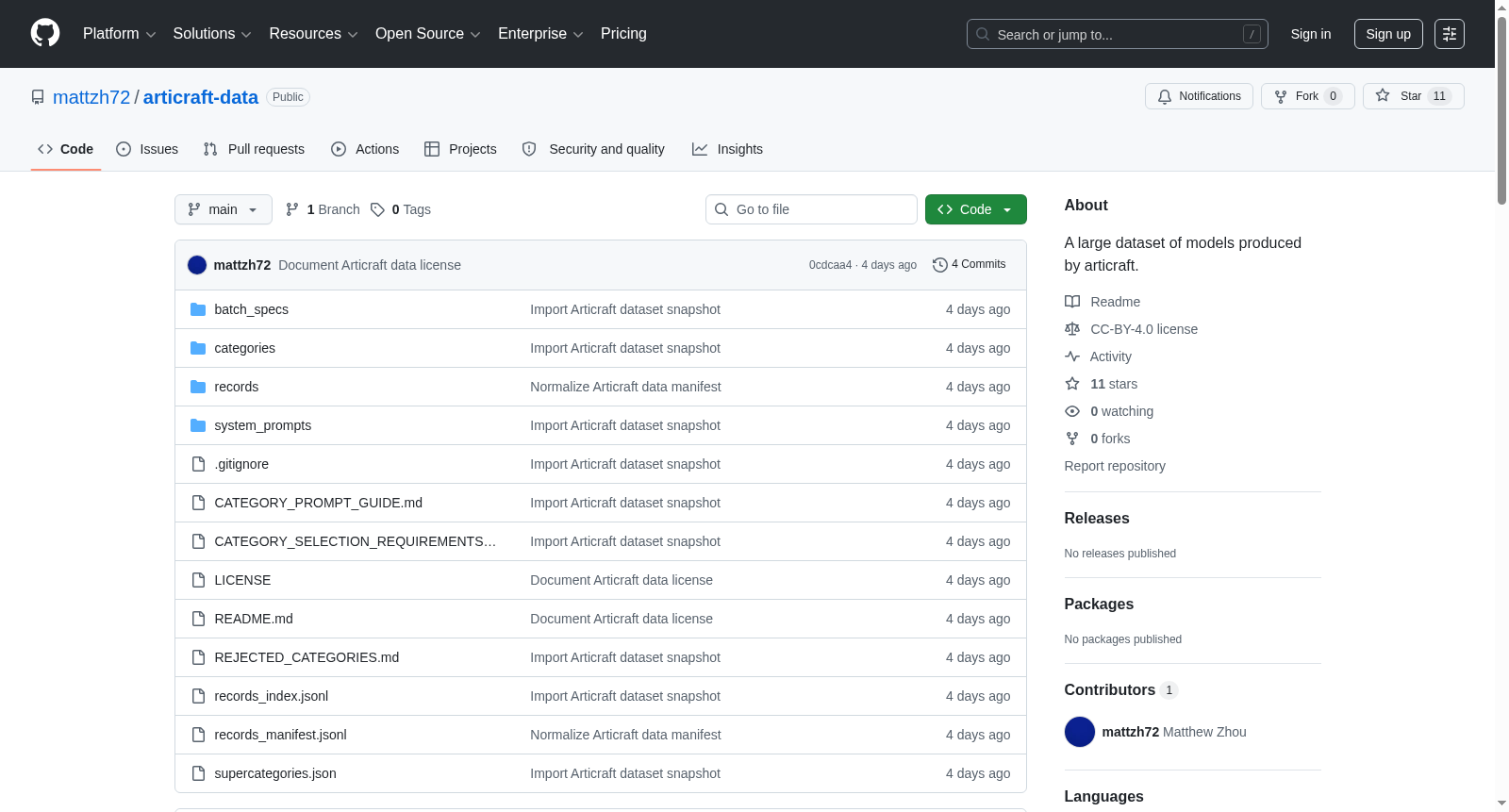Image resolution: width=1509 pixels, height=812 pixels.
Task: Expand the Solutions menu
Action: (x=212, y=34)
